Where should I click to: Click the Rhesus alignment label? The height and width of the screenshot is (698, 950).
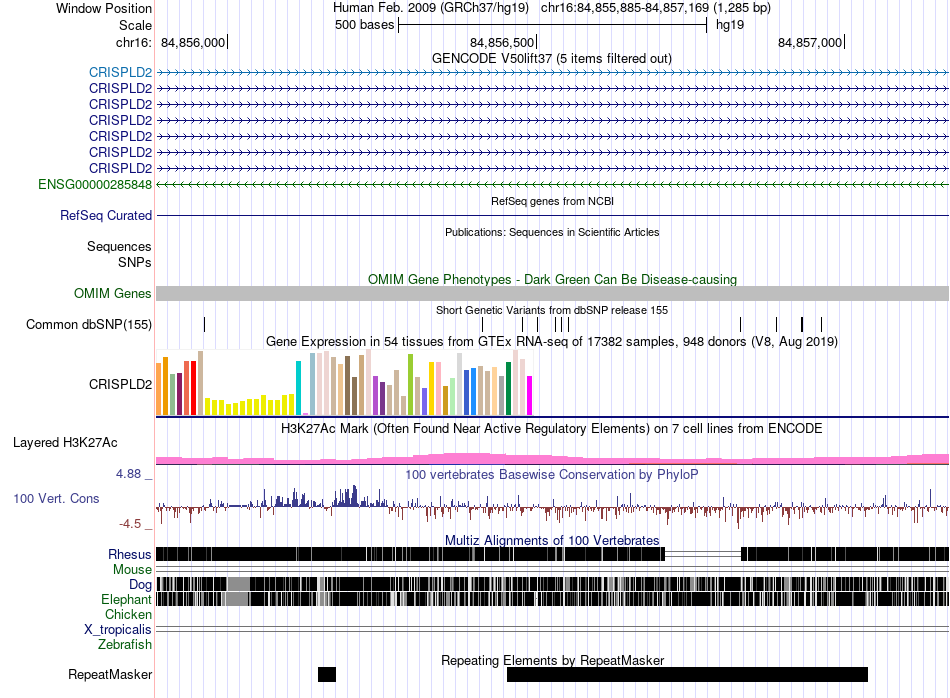pos(130,554)
